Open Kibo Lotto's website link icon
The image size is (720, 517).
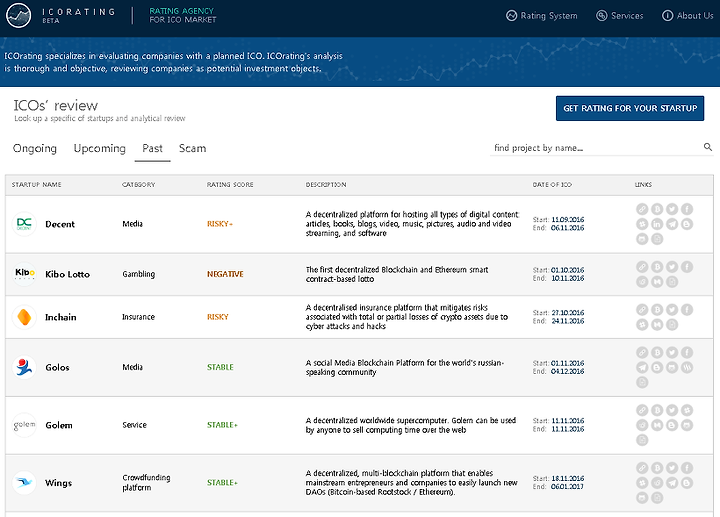[642, 267]
